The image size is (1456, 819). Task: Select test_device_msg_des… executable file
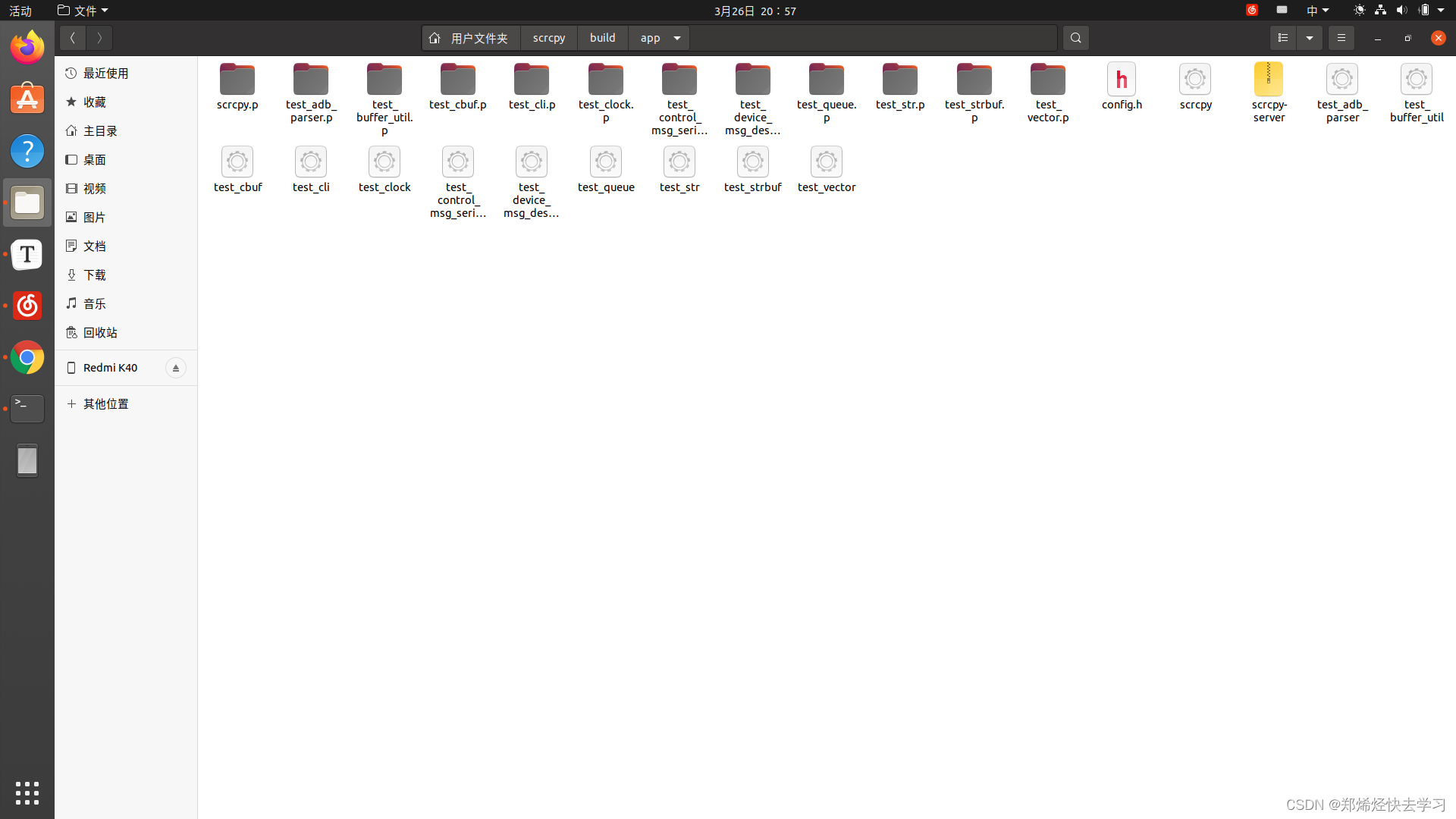pyautogui.click(x=532, y=182)
